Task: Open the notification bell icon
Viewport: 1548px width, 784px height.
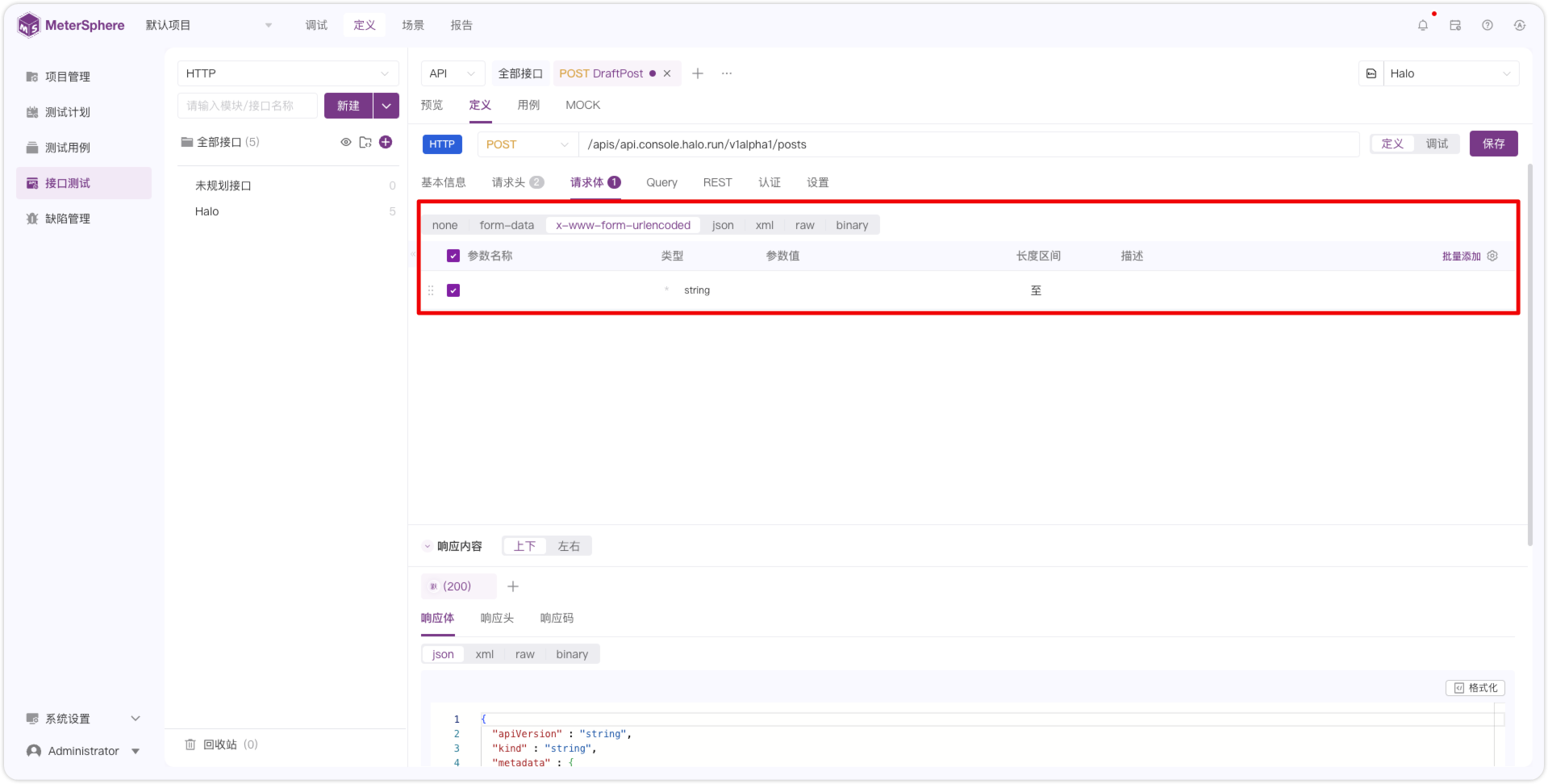Action: [1423, 25]
